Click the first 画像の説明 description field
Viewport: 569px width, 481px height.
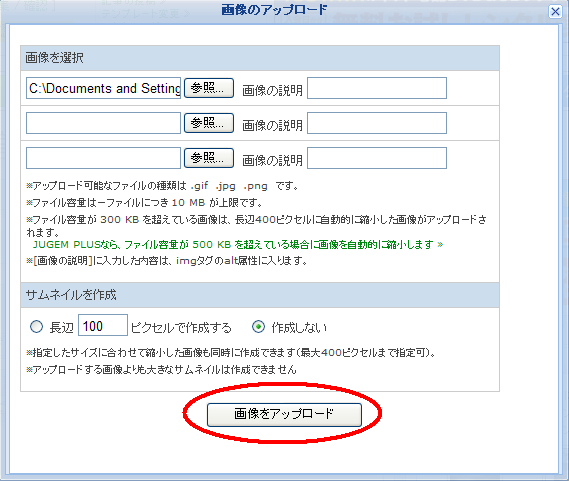pyautogui.click(x=377, y=88)
